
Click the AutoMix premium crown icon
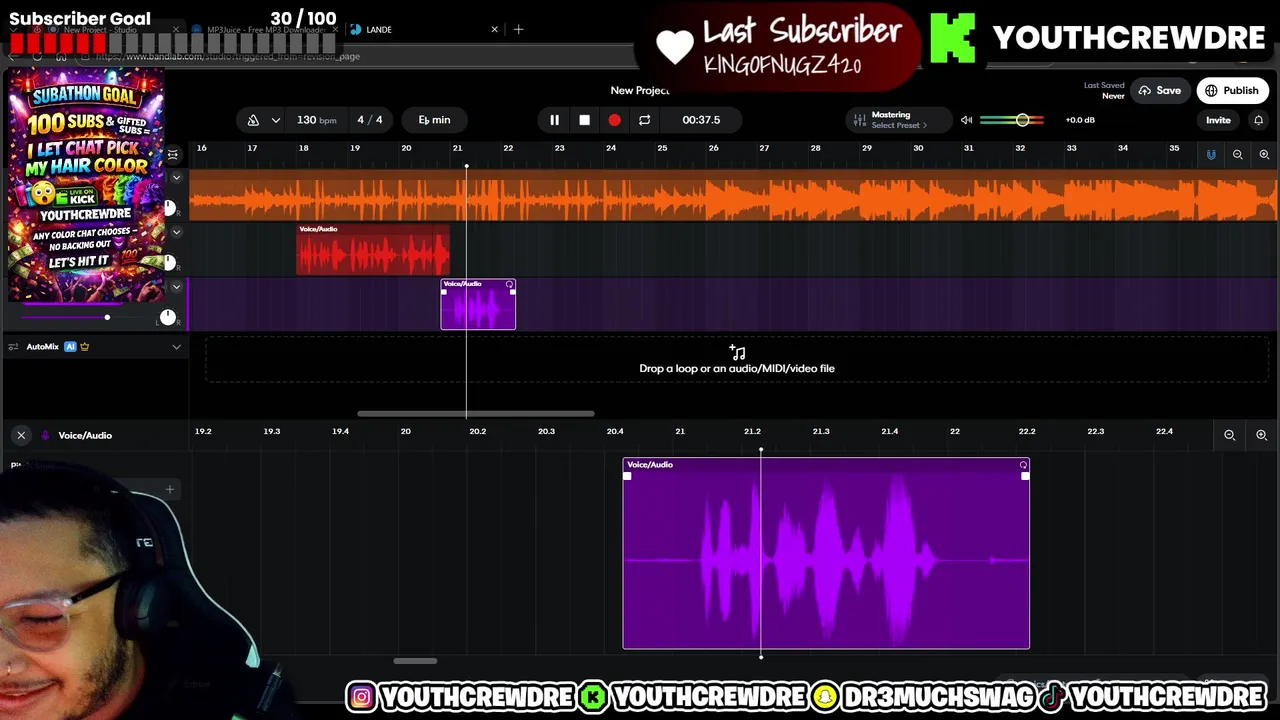84,347
